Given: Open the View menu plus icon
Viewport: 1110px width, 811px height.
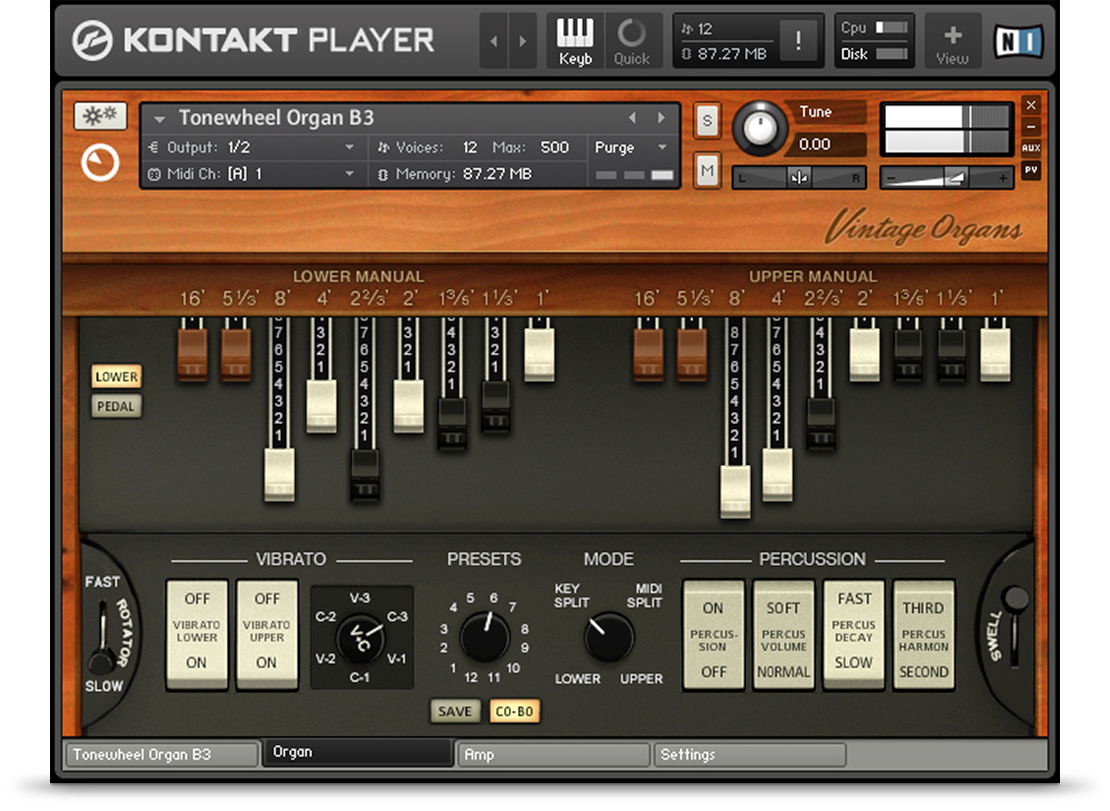Looking at the screenshot, I should point(952,41).
